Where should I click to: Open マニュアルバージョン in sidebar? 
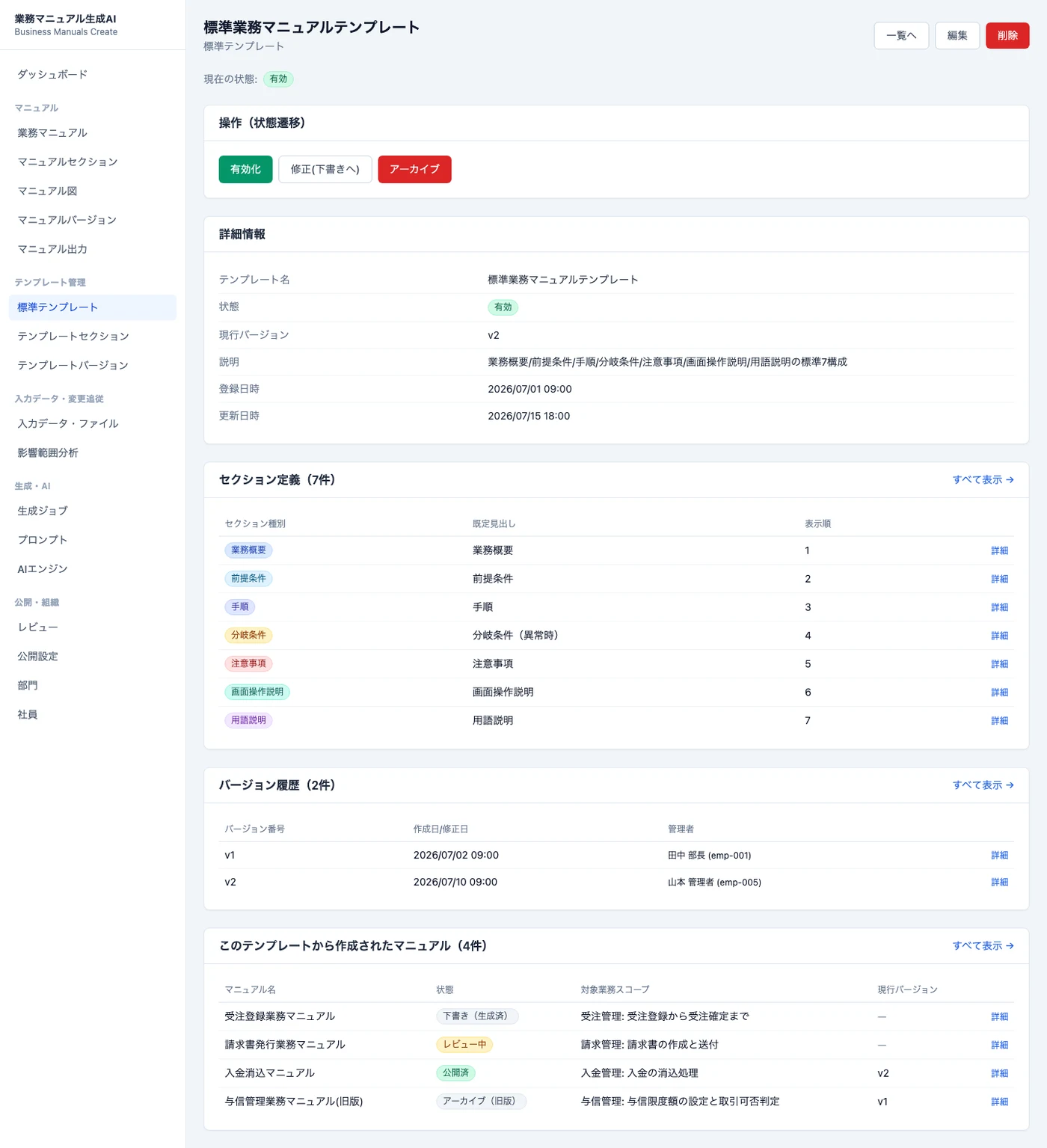coord(93,221)
